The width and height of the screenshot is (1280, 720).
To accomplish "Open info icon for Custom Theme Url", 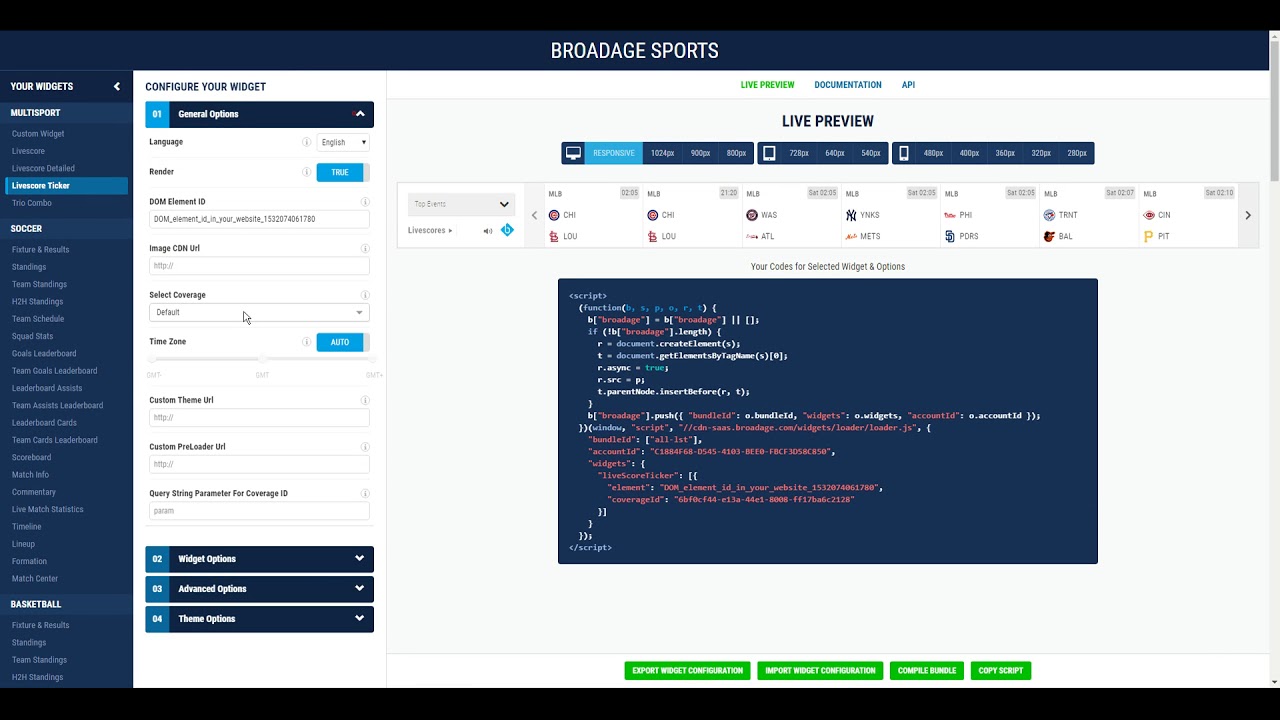I will (365, 400).
